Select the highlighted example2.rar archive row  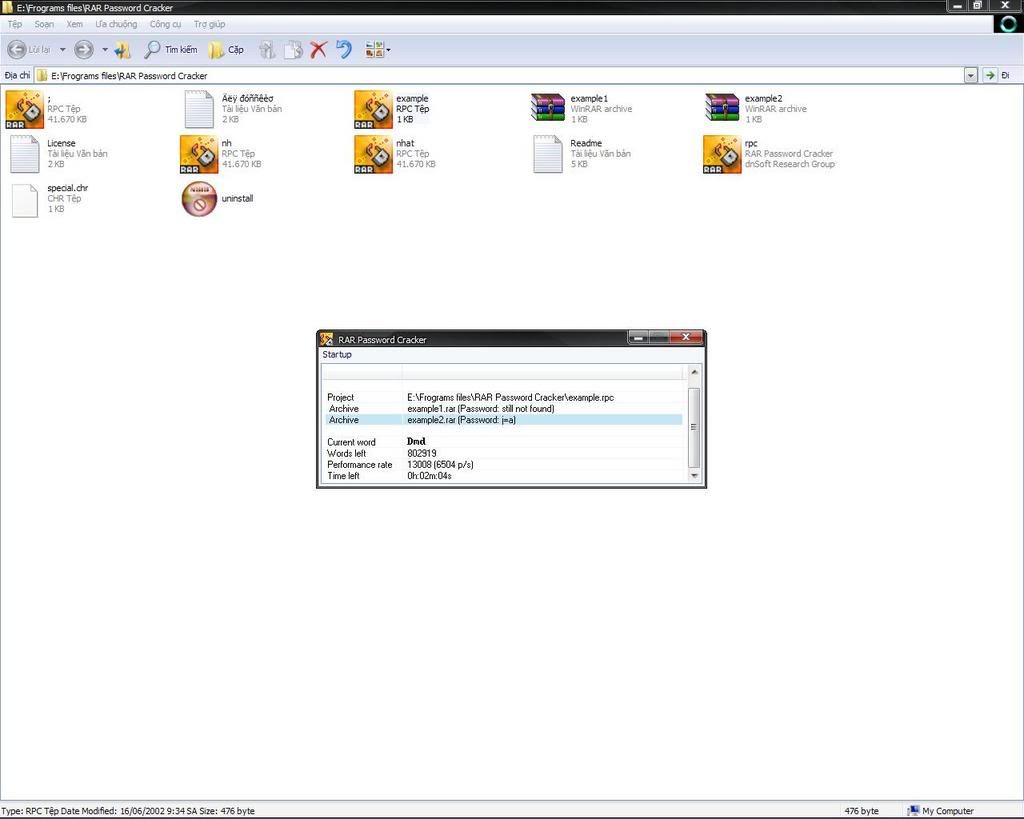(504, 420)
